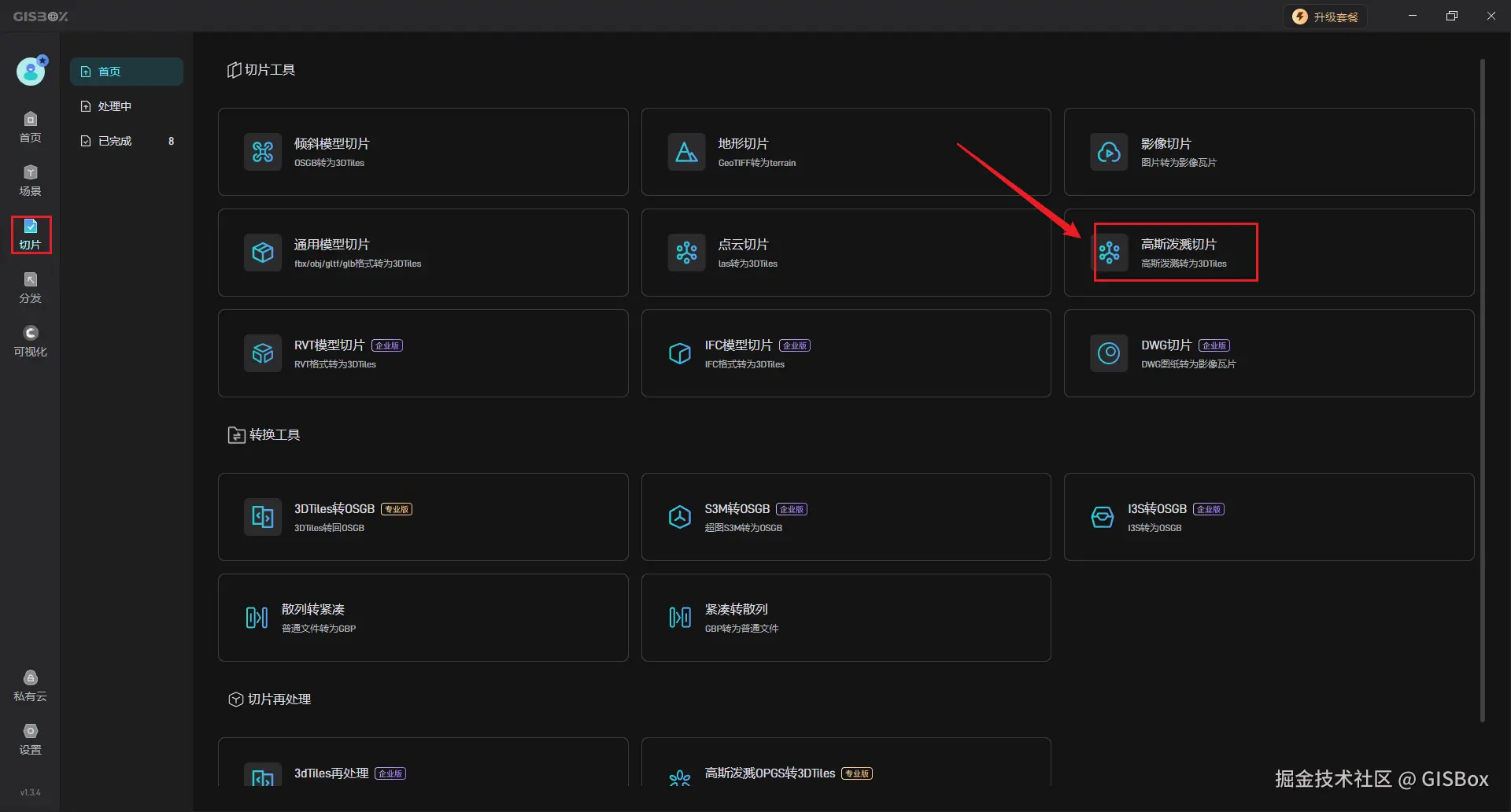
Task: Click the 超图S3M转为OSGB description text
Action: 744,528
